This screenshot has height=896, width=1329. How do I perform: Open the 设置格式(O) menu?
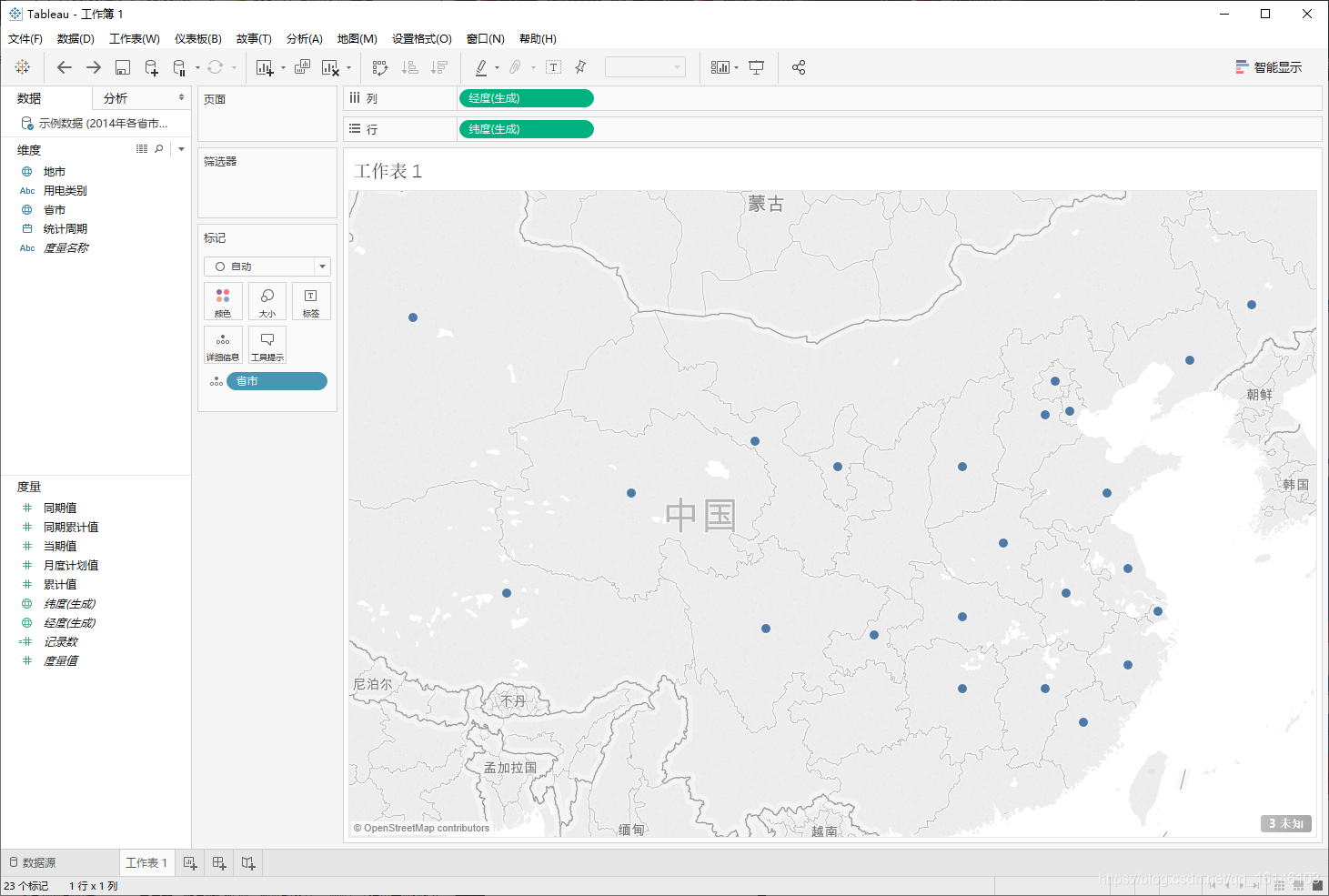tap(422, 39)
